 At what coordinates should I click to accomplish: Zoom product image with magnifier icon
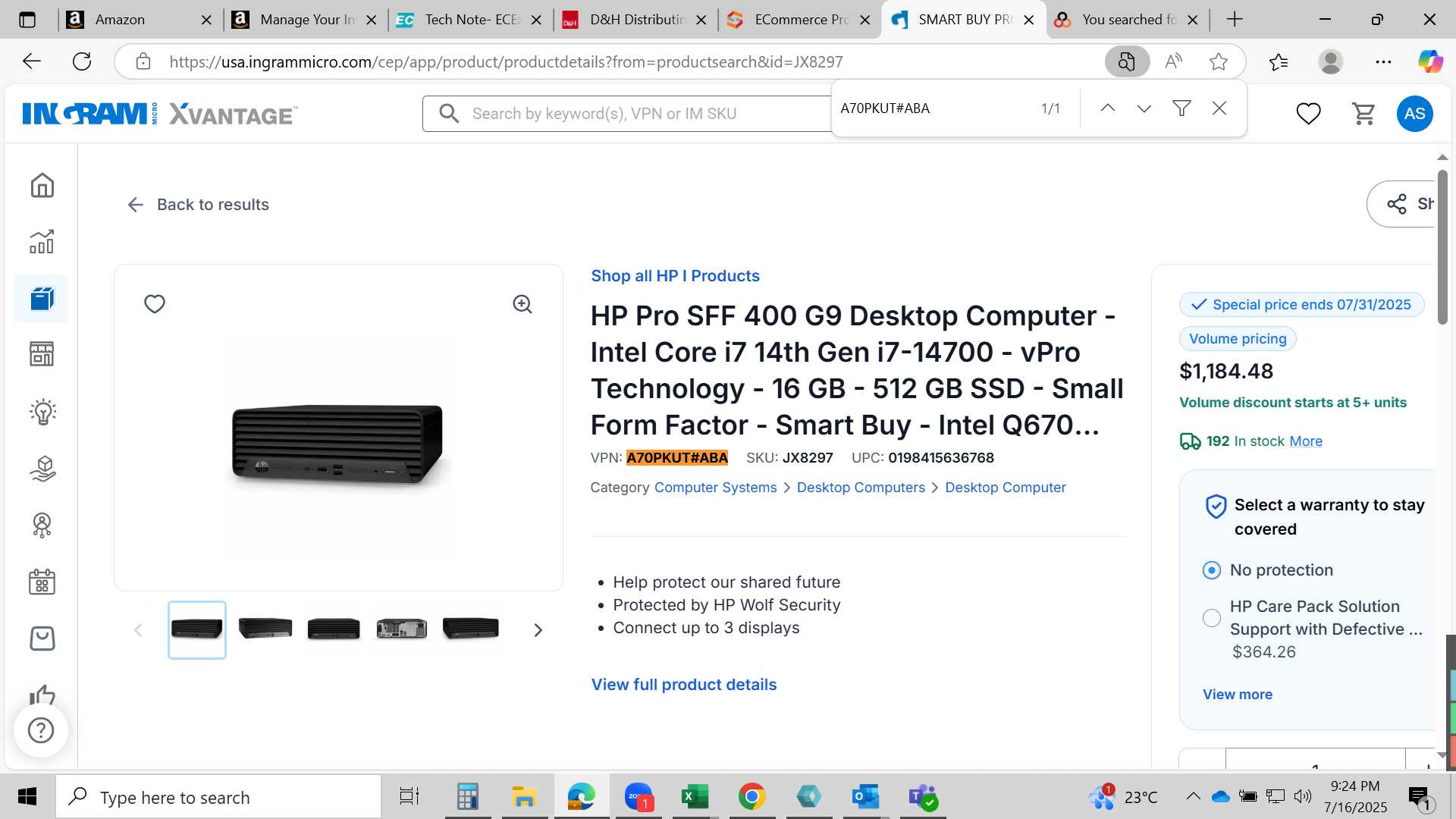point(522,304)
